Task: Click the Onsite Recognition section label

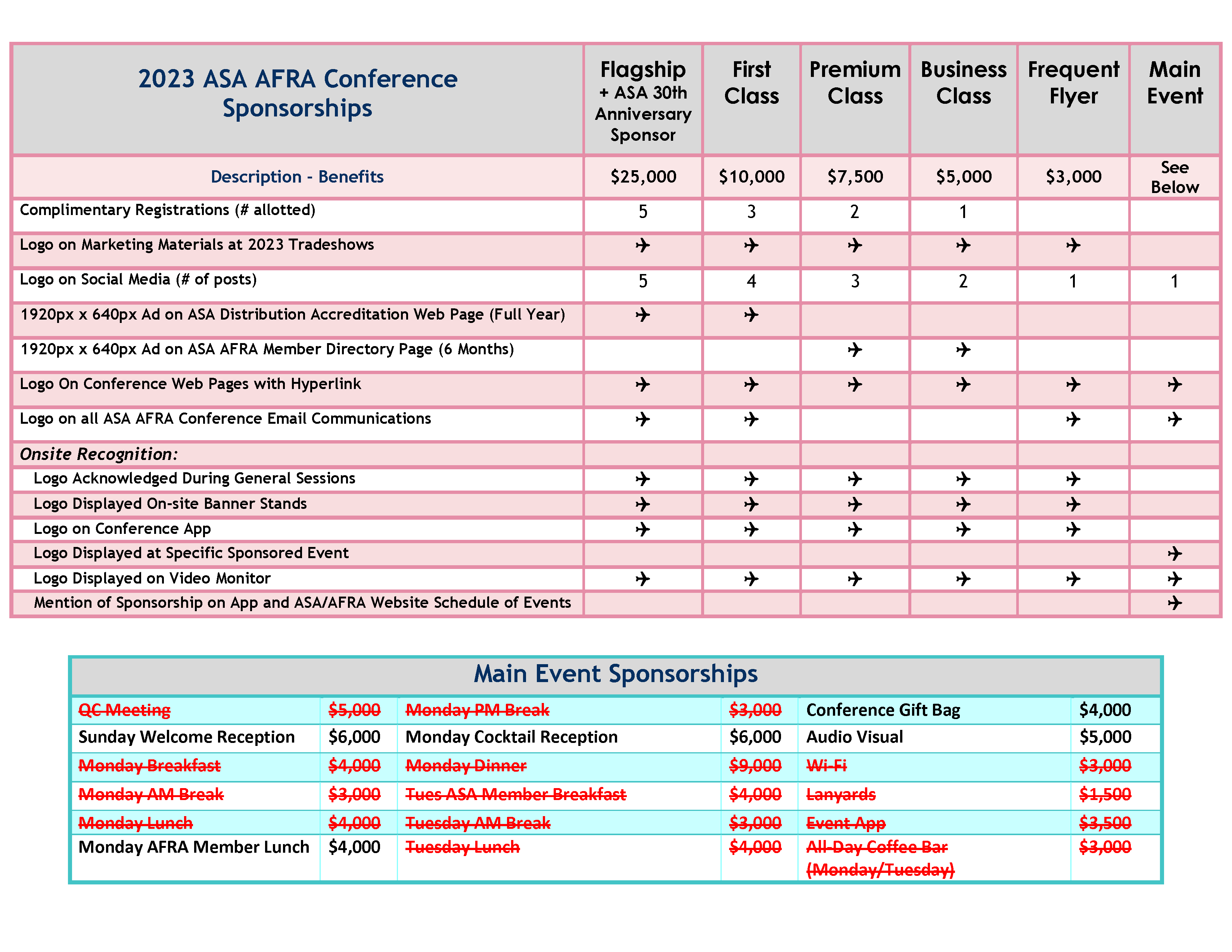Action: pos(99,454)
